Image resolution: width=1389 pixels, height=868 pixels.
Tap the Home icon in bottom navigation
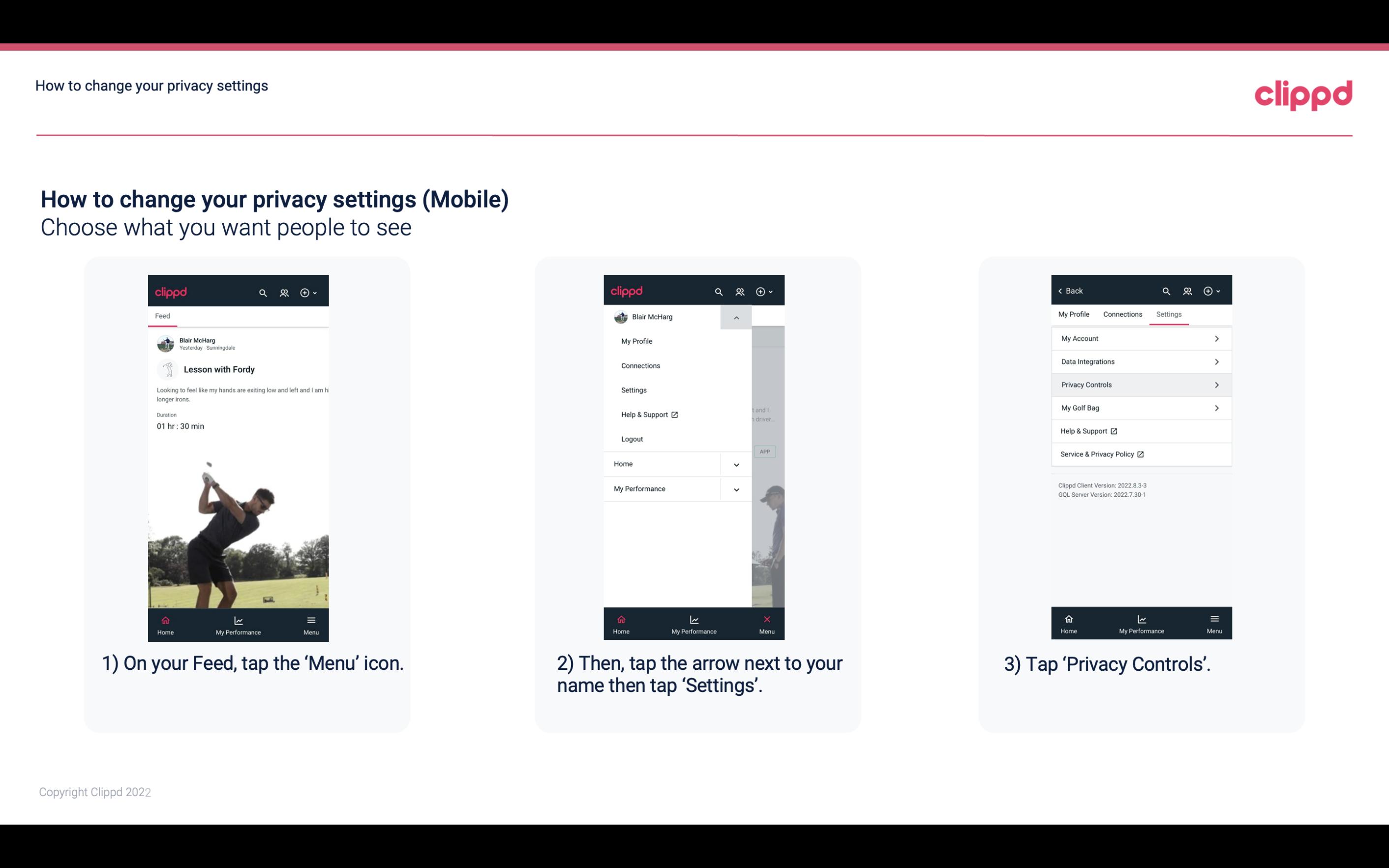pyautogui.click(x=166, y=620)
